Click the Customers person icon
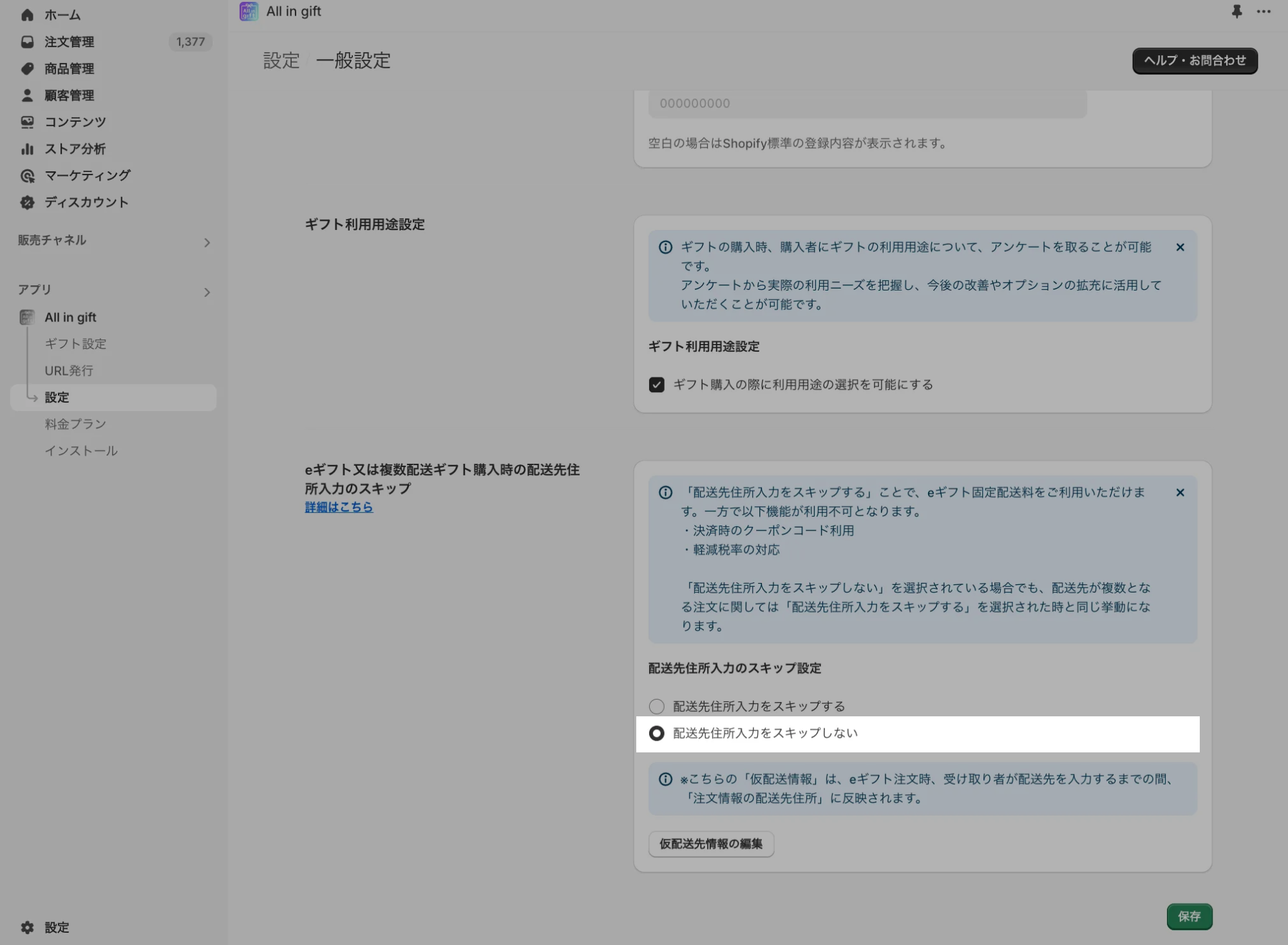 tap(27, 95)
